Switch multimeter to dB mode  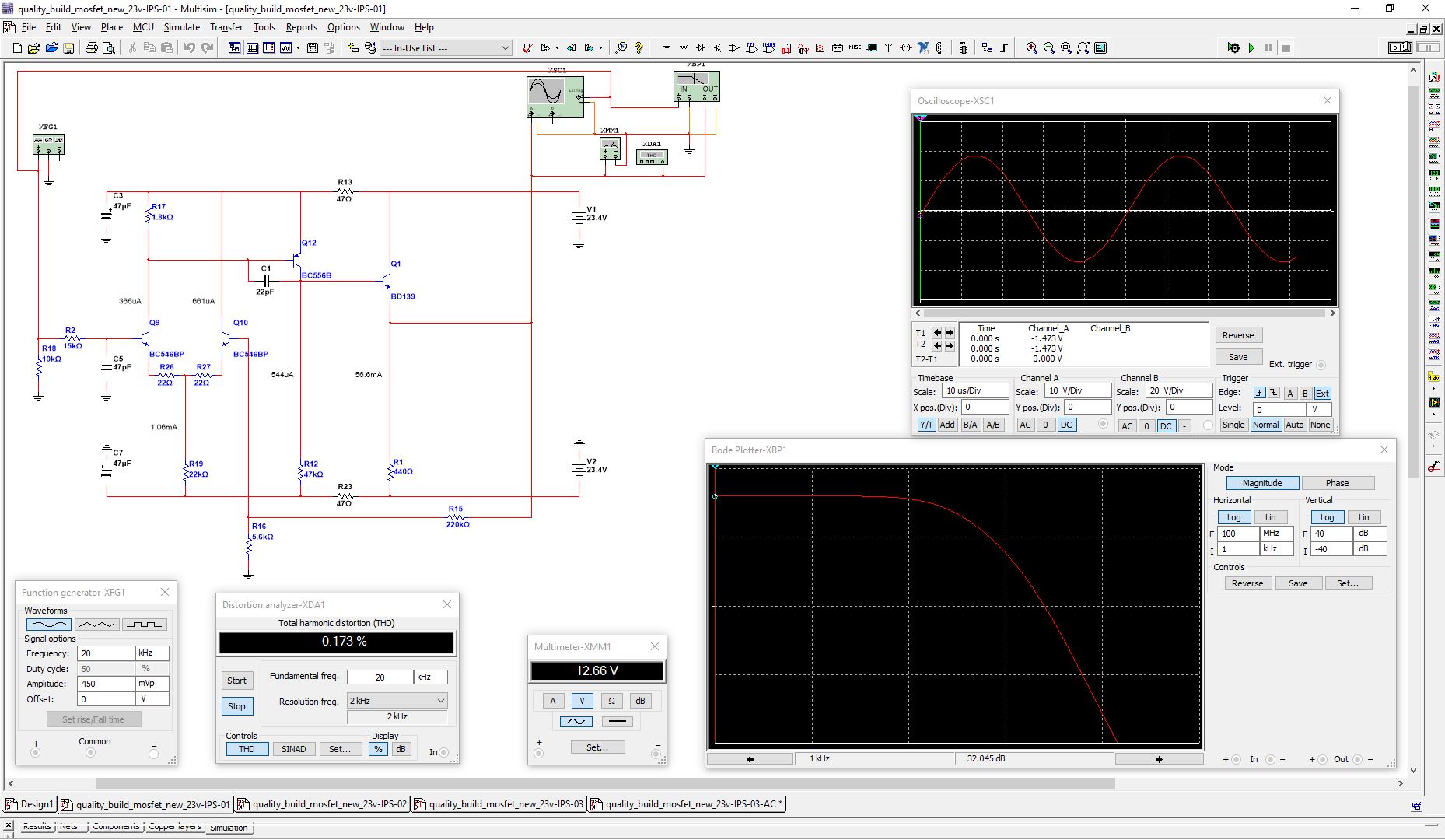coord(640,701)
